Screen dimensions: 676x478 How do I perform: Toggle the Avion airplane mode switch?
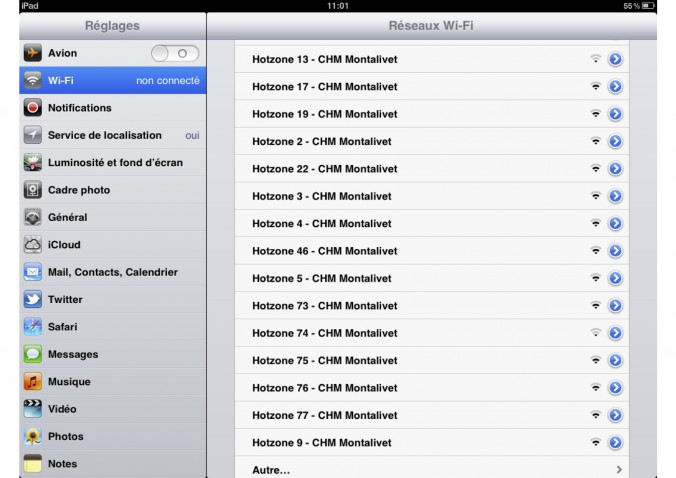pyautogui.click(x=175, y=53)
